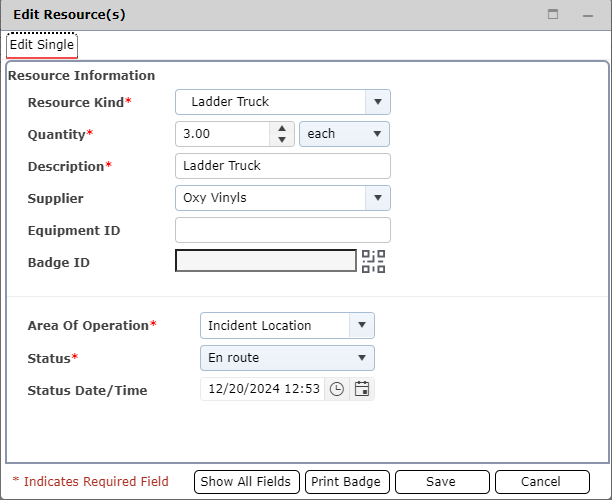
Task: Click the 'Description' label
Action: click(x=66, y=167)
